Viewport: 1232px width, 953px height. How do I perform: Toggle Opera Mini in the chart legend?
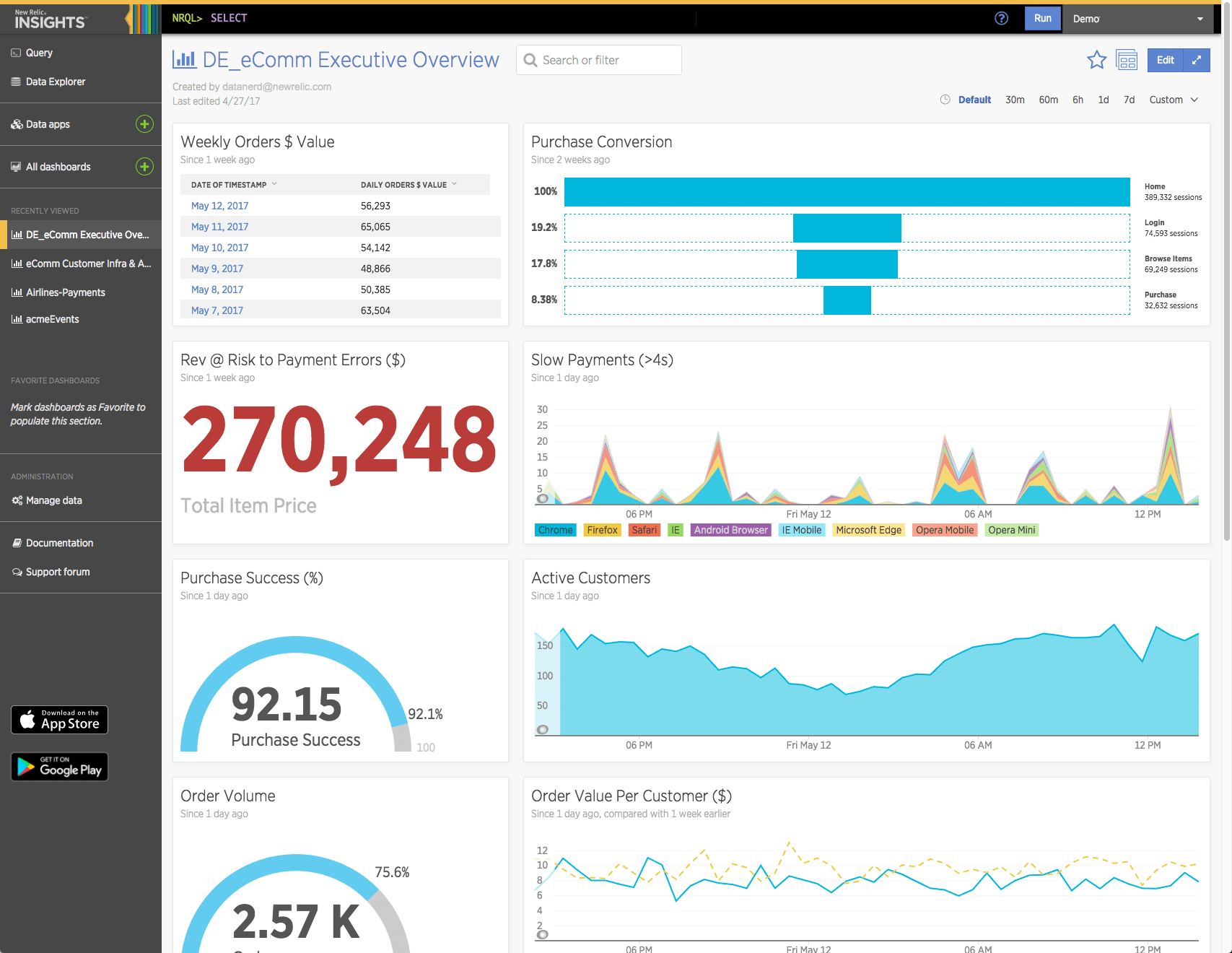click(1011, 529)
